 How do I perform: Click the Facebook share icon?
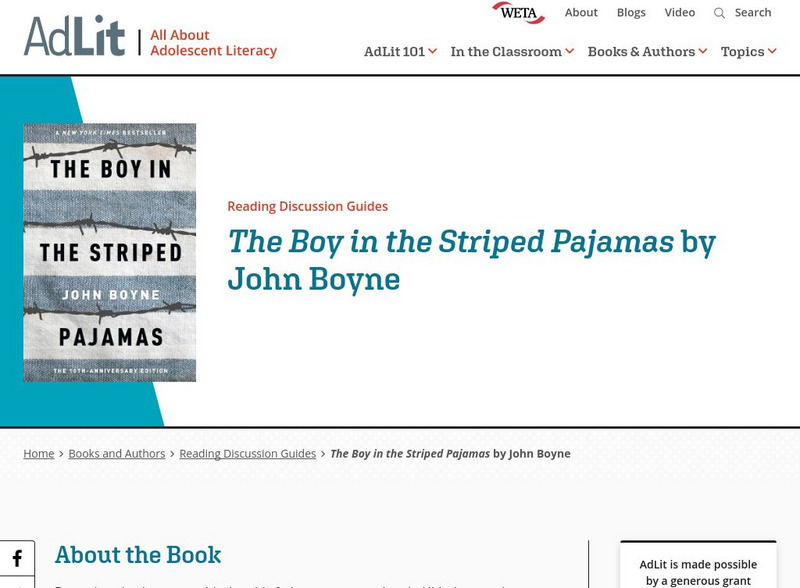(x=17, y=558)
